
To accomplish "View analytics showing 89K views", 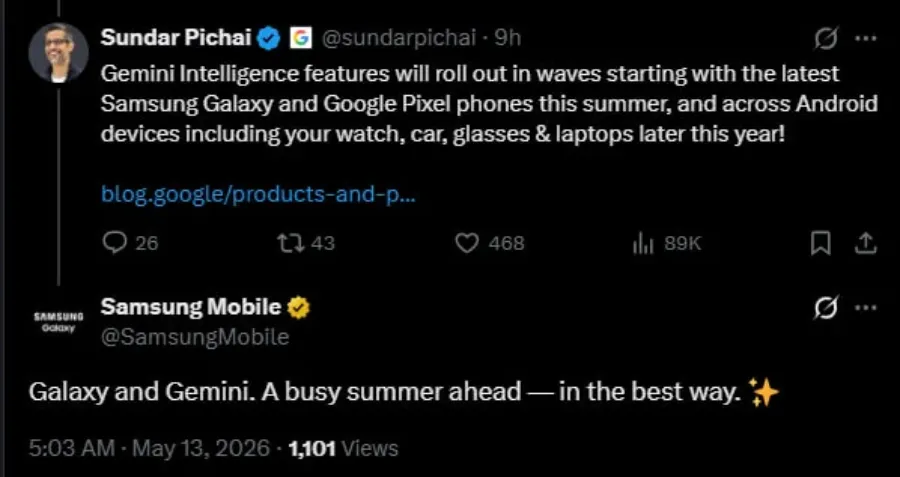I will point(666,244).
